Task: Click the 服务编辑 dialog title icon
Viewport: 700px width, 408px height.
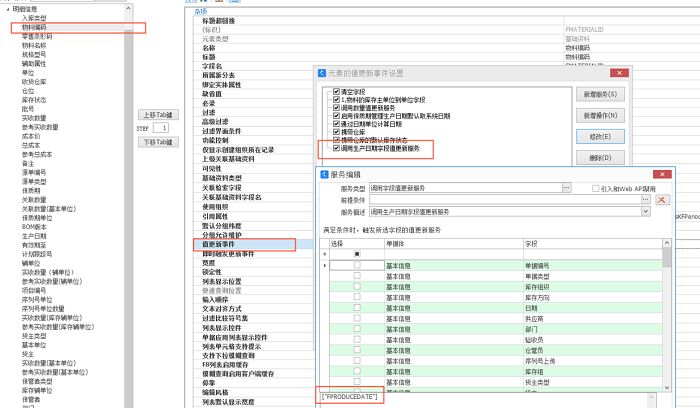Action: coord(324,173)
